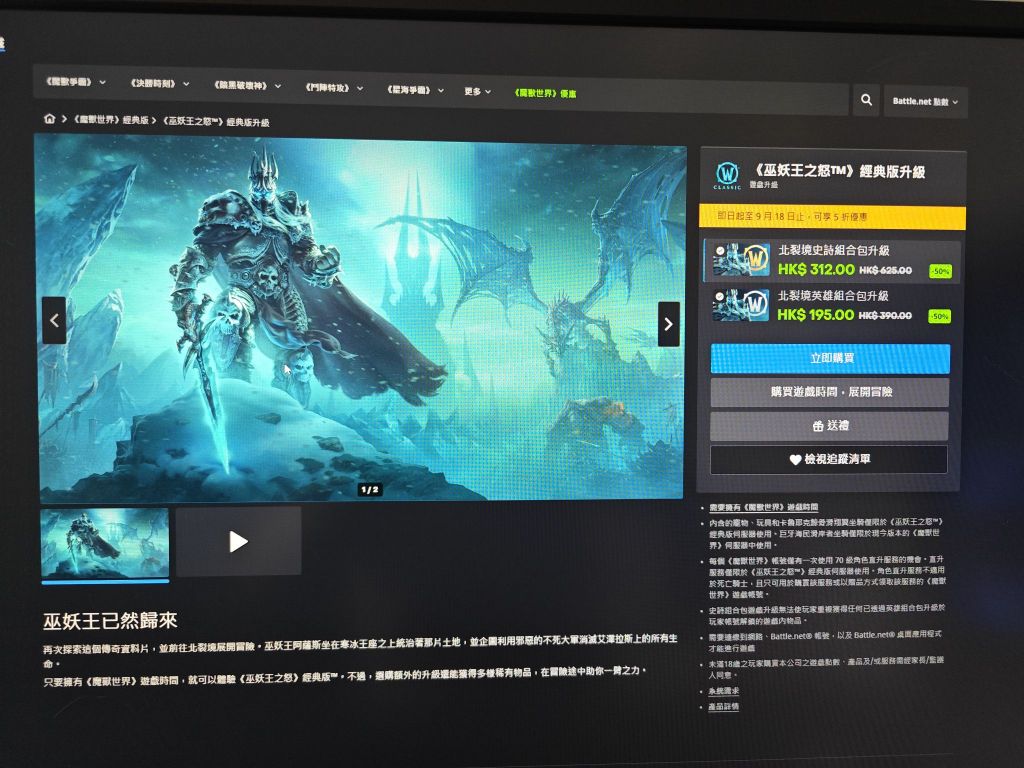The width and height of the screenshot is (1024, 768).
Task: Click the struck-through HK$ 390.00 price
Action: click(885, 315)
